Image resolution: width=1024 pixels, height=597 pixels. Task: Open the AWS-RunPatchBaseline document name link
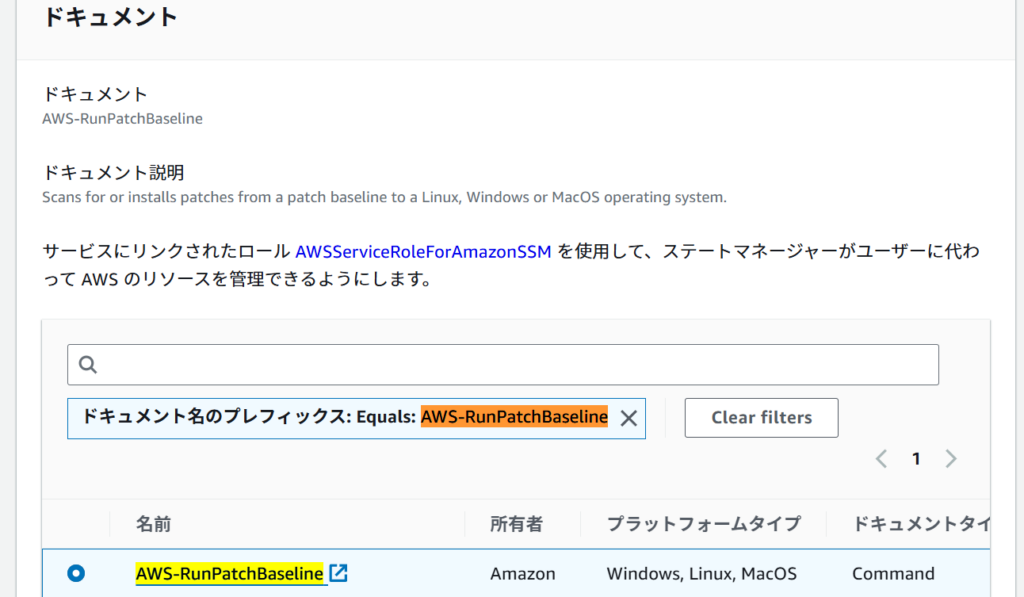tap(229, 573)
